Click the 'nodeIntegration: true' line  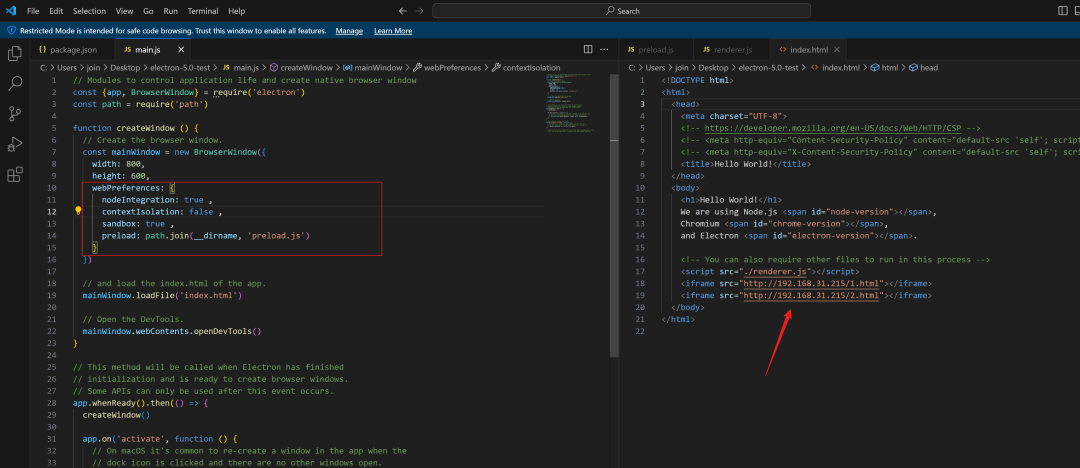coord(156,200)
